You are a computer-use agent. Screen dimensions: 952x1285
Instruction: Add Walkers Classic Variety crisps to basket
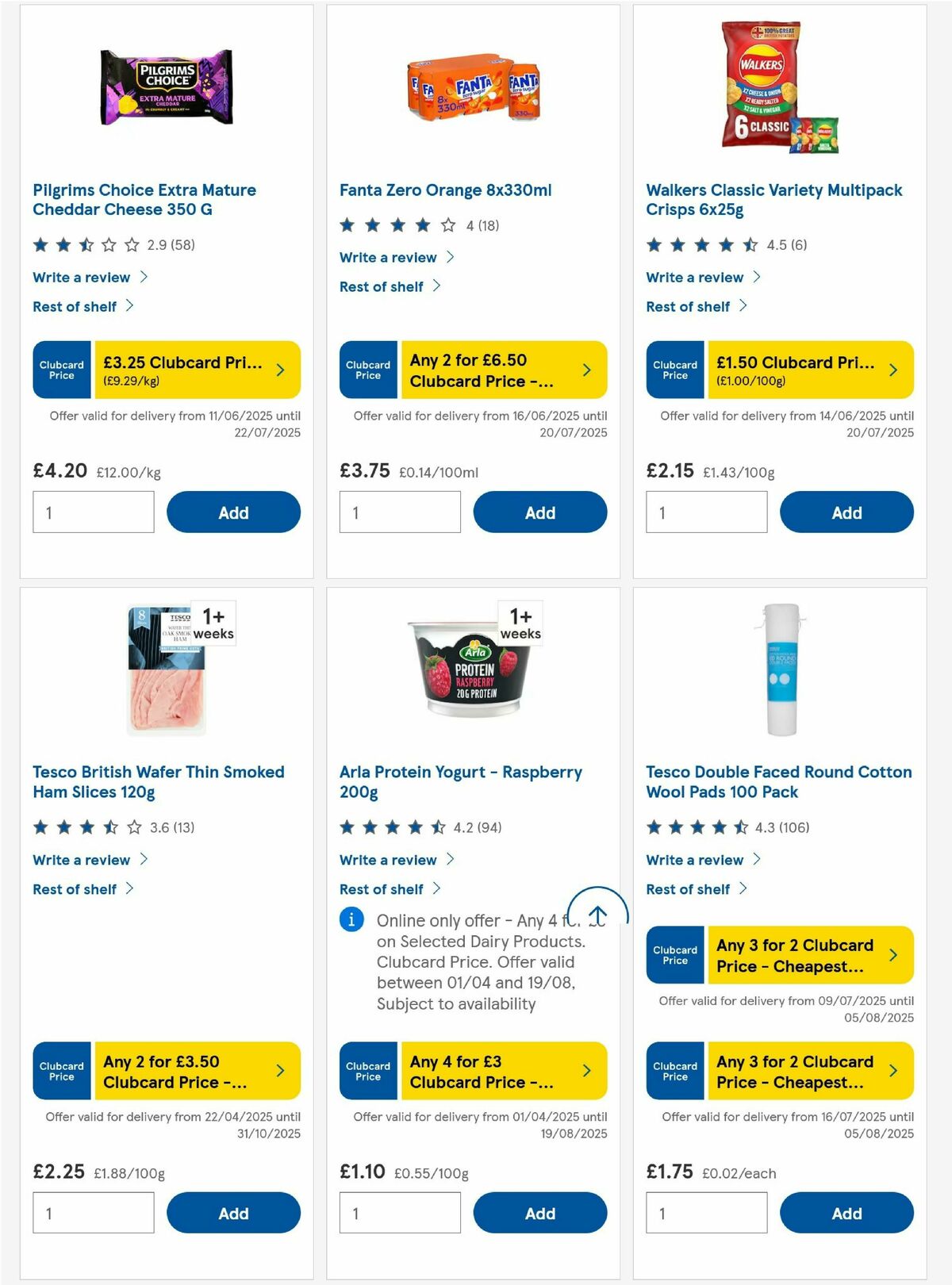click(x=846, y=512)
